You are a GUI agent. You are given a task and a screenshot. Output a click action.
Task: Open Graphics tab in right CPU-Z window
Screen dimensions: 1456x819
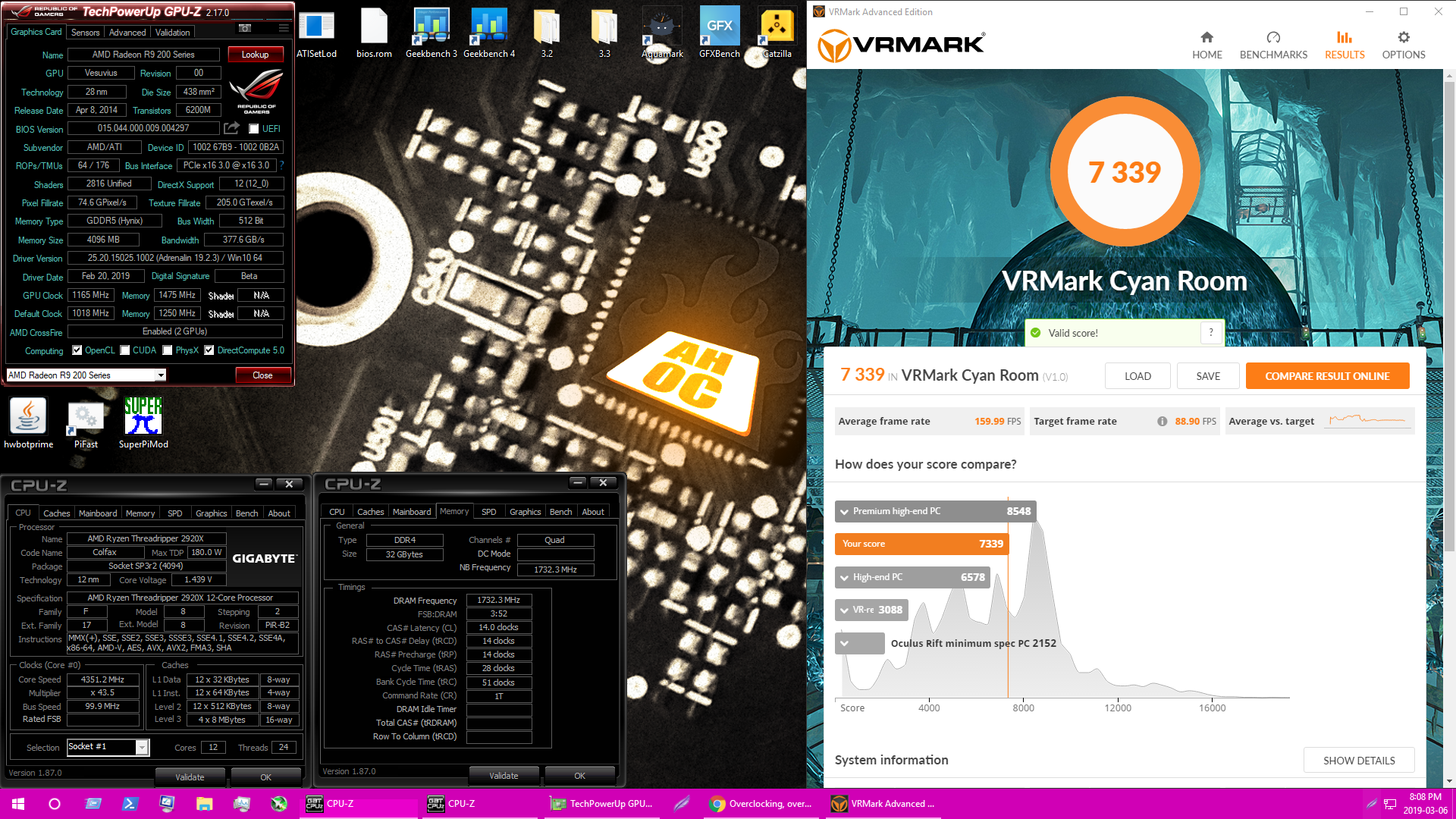click(x=525, y=512)
